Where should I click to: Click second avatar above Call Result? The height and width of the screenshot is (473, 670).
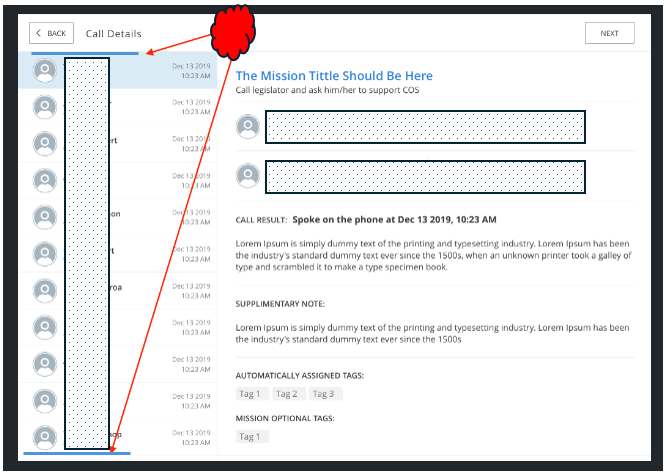247,176
